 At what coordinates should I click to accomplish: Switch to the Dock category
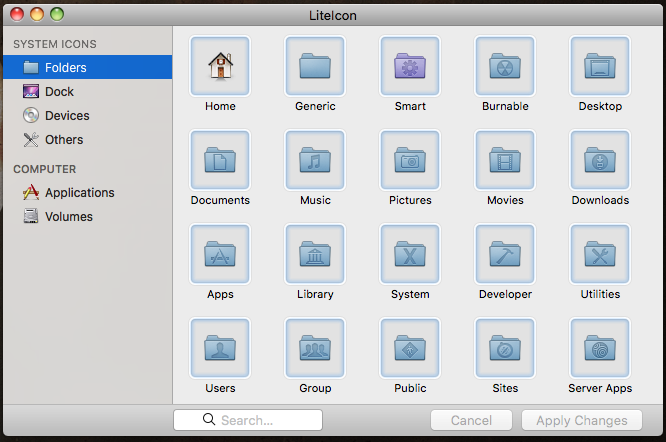87,91
